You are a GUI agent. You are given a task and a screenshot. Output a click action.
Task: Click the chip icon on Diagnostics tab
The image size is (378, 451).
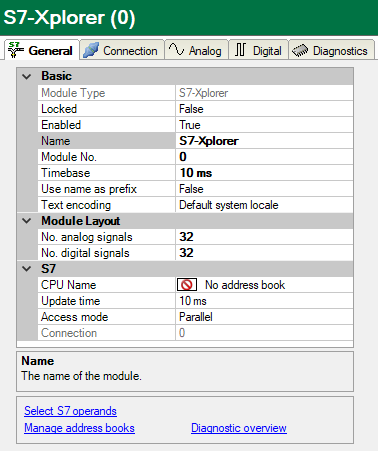300,51
